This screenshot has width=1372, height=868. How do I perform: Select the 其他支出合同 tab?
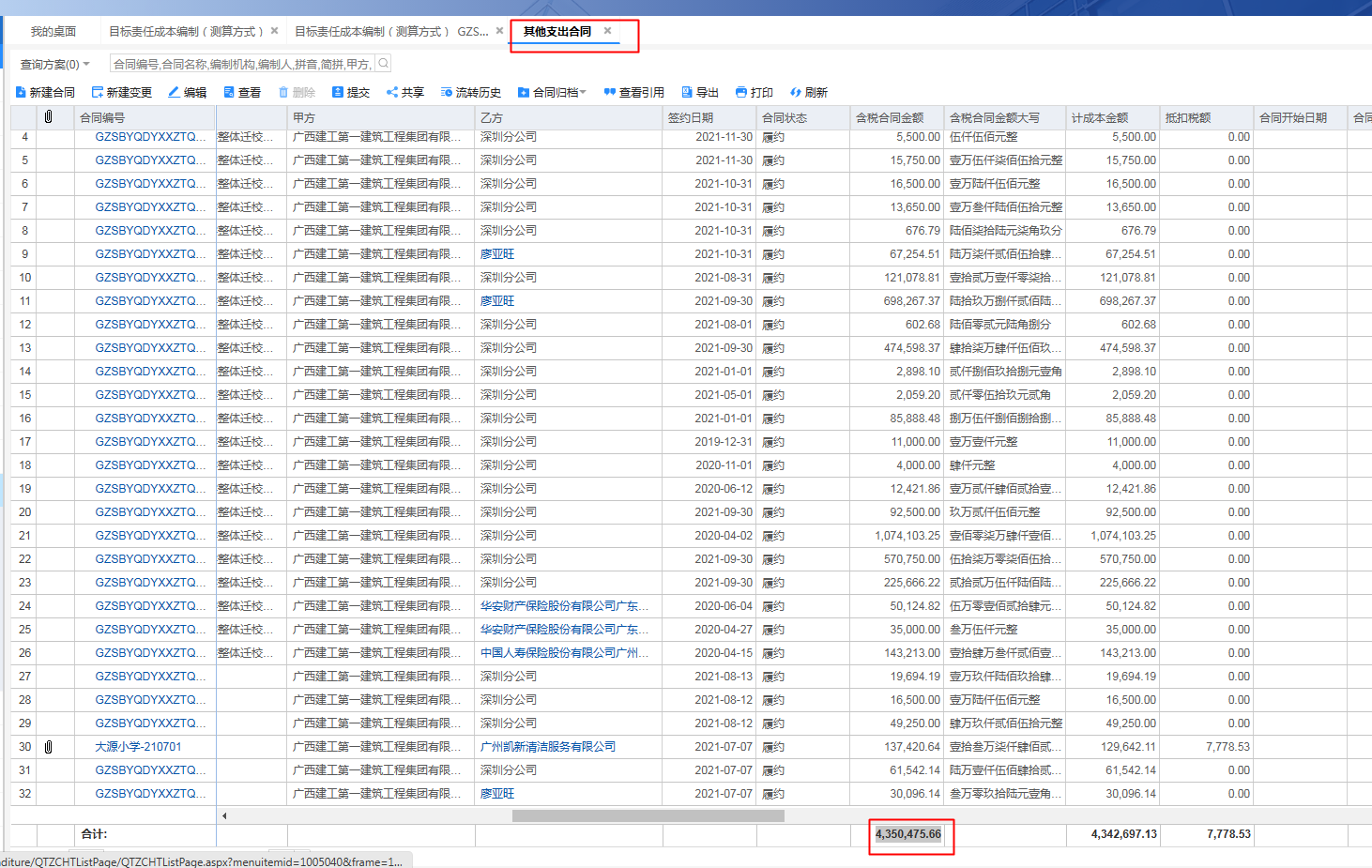click(557, 31)
